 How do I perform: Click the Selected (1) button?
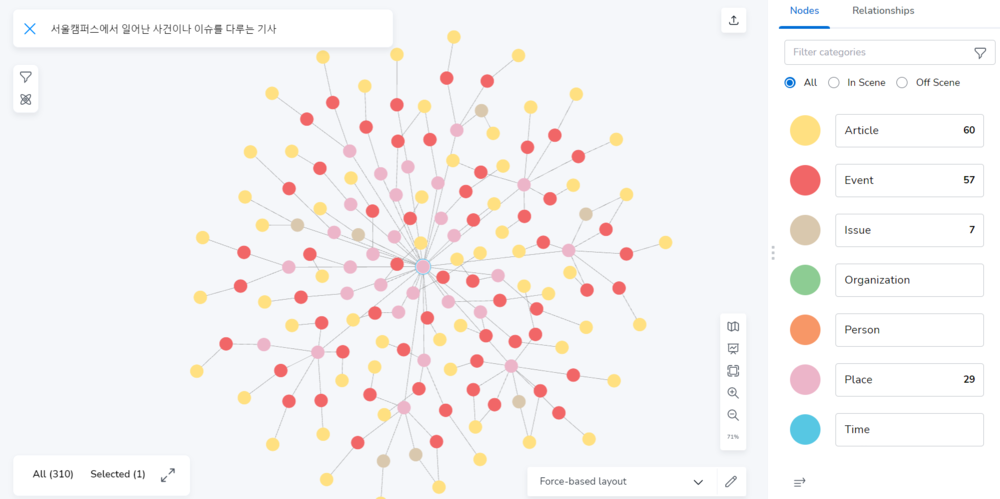117,474
